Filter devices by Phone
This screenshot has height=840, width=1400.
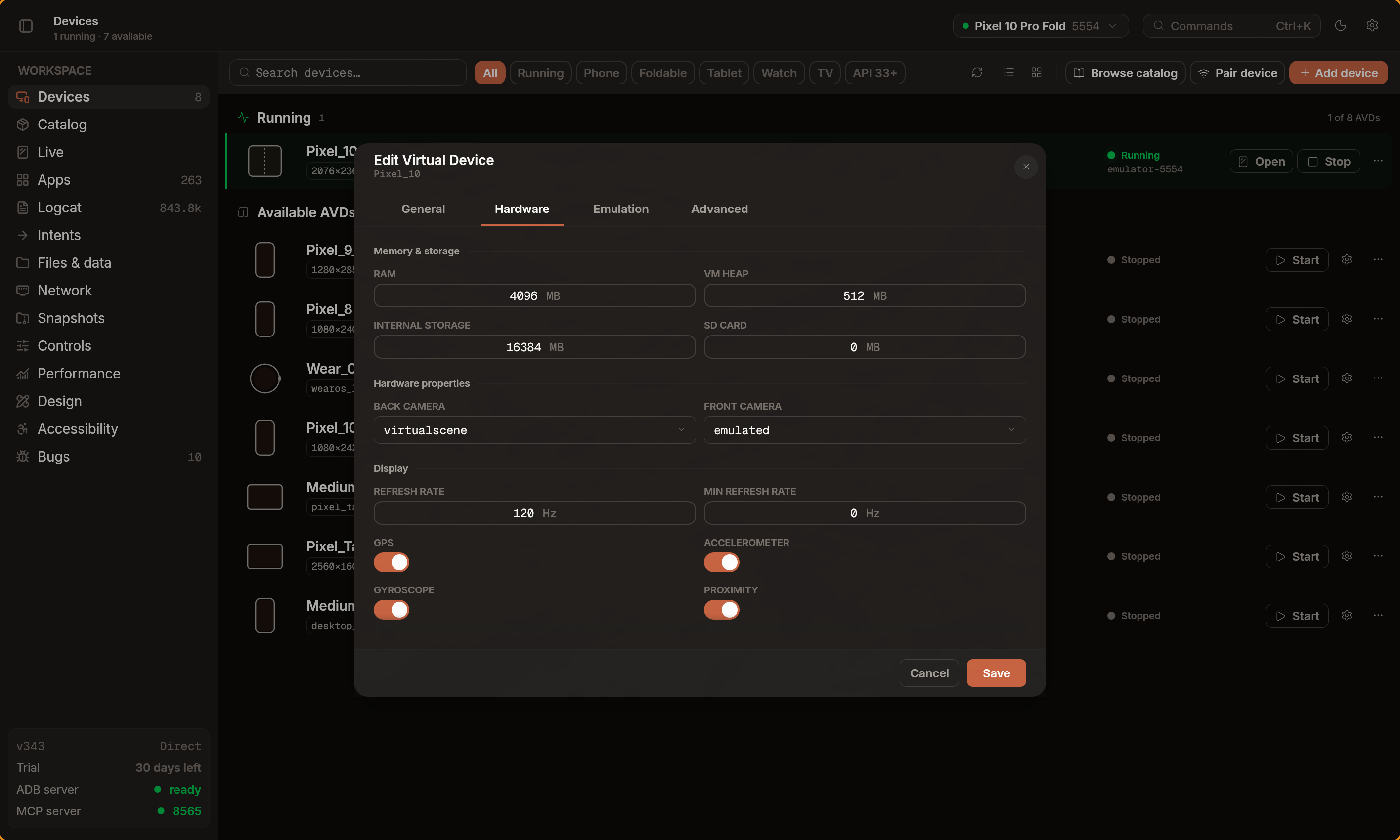tap(601, 73)
